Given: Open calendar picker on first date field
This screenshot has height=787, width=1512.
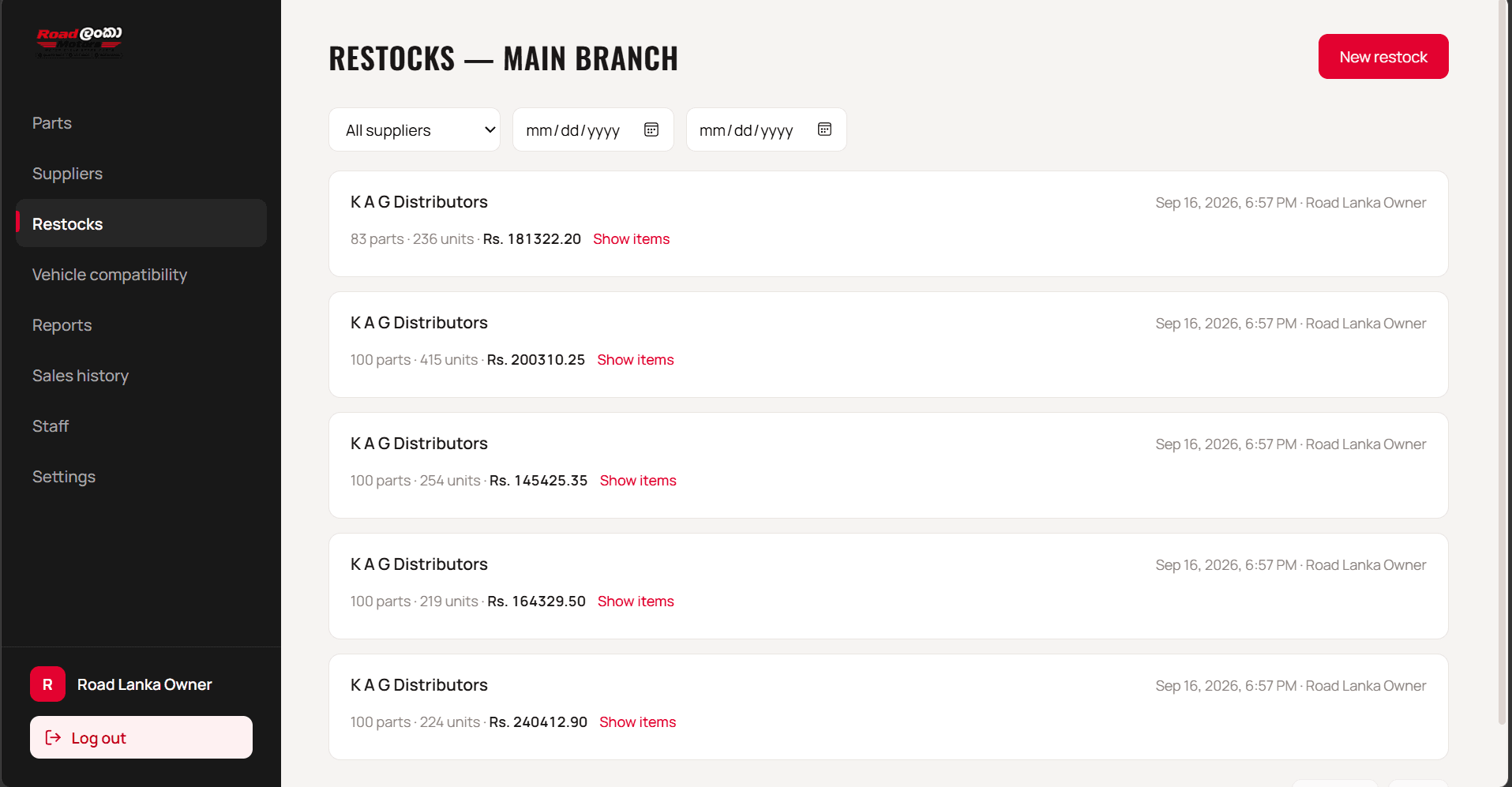Looking at the screenshot, I should [651, 129].
